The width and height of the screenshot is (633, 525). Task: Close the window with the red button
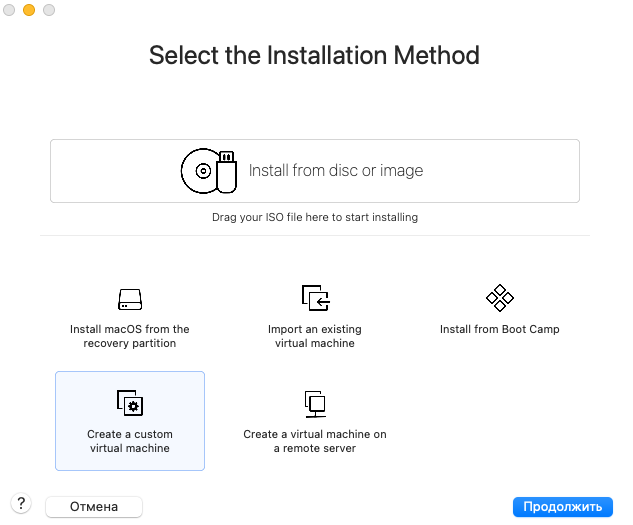point(10,10)
